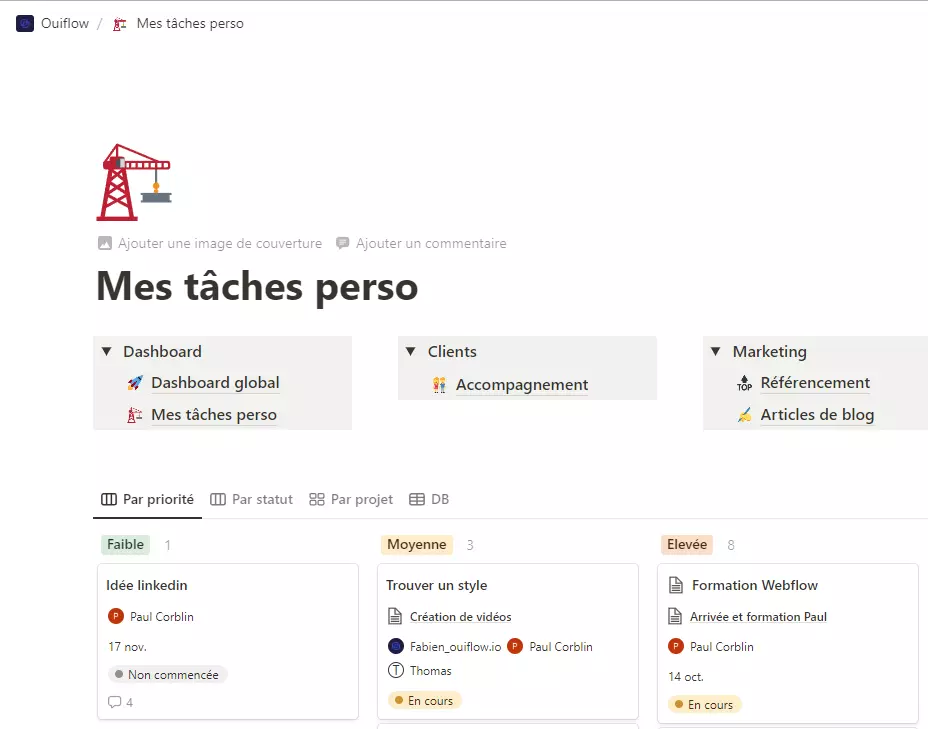Click the Elevée priority group label

(x=687, y=544)
